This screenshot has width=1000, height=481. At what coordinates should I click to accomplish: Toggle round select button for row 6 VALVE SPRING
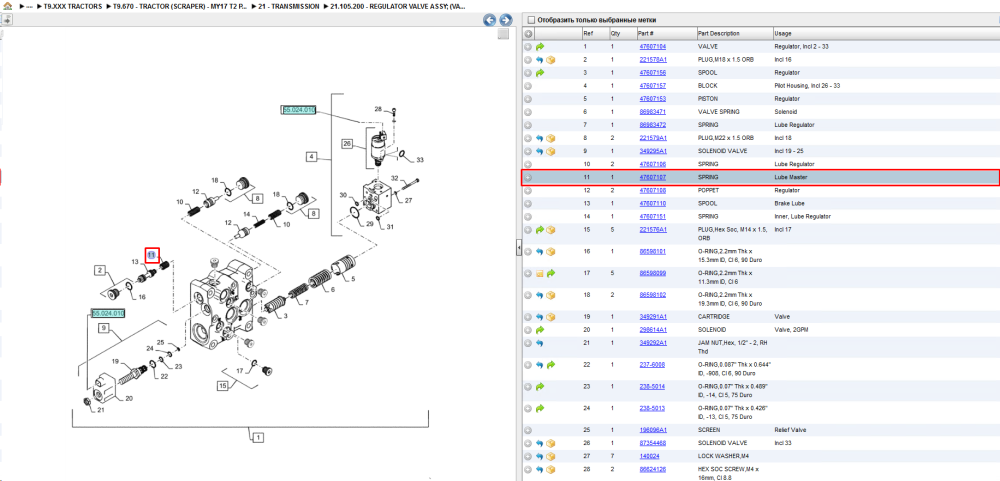point(528,112)
